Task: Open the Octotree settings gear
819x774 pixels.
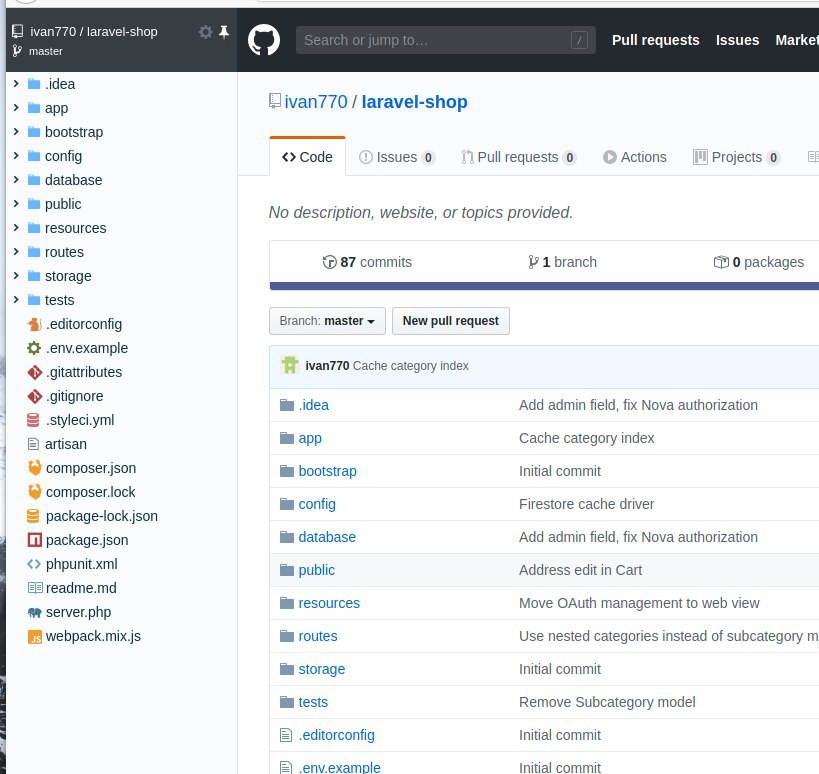Action: [205, 32]
